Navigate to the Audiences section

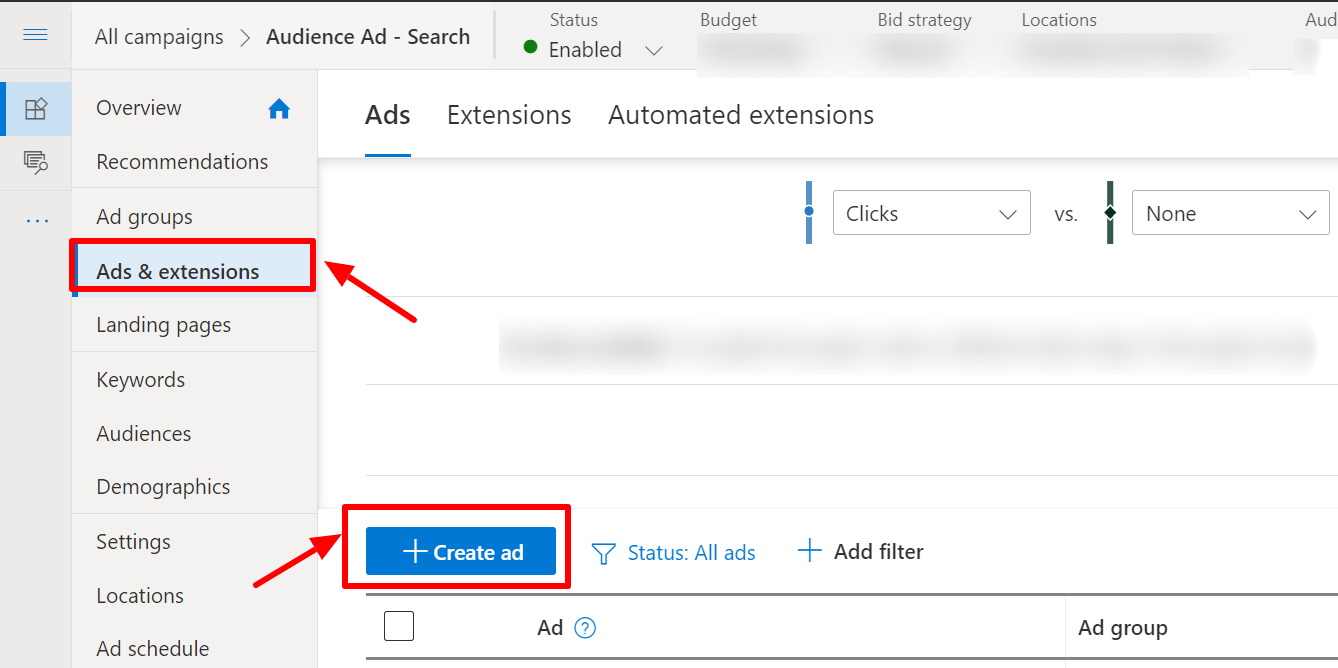tap(143, 433)
